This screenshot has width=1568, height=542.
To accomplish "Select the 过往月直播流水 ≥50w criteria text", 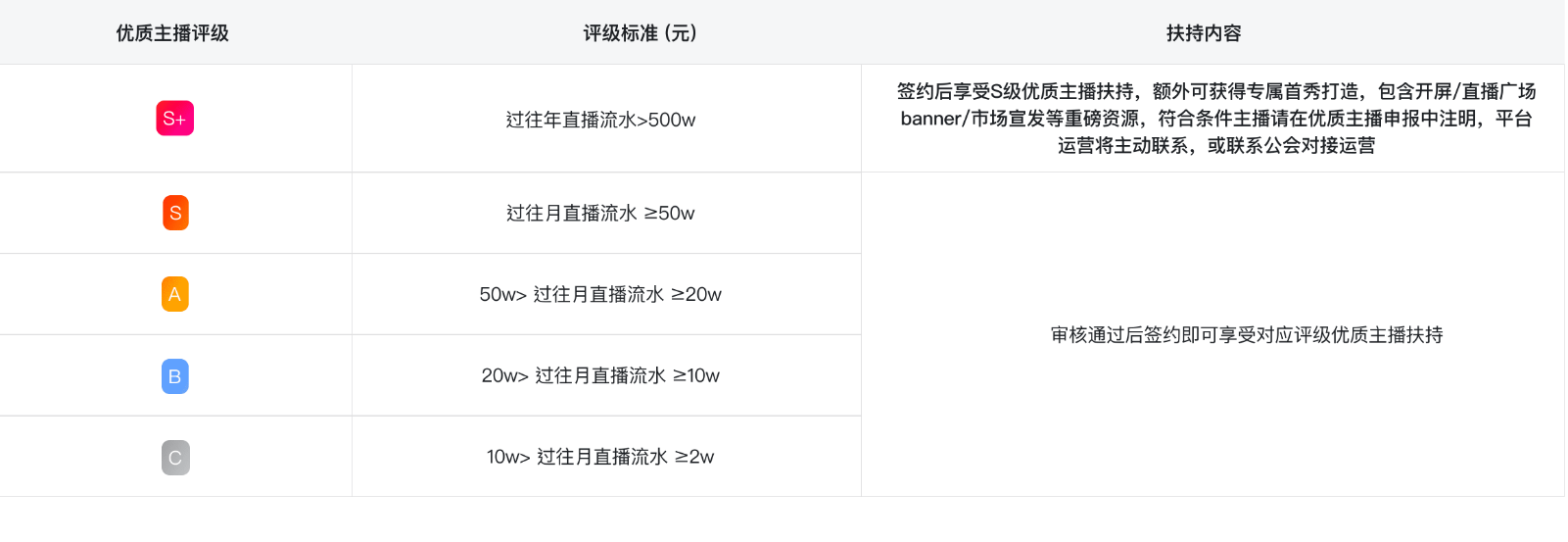I will point(600,213).
